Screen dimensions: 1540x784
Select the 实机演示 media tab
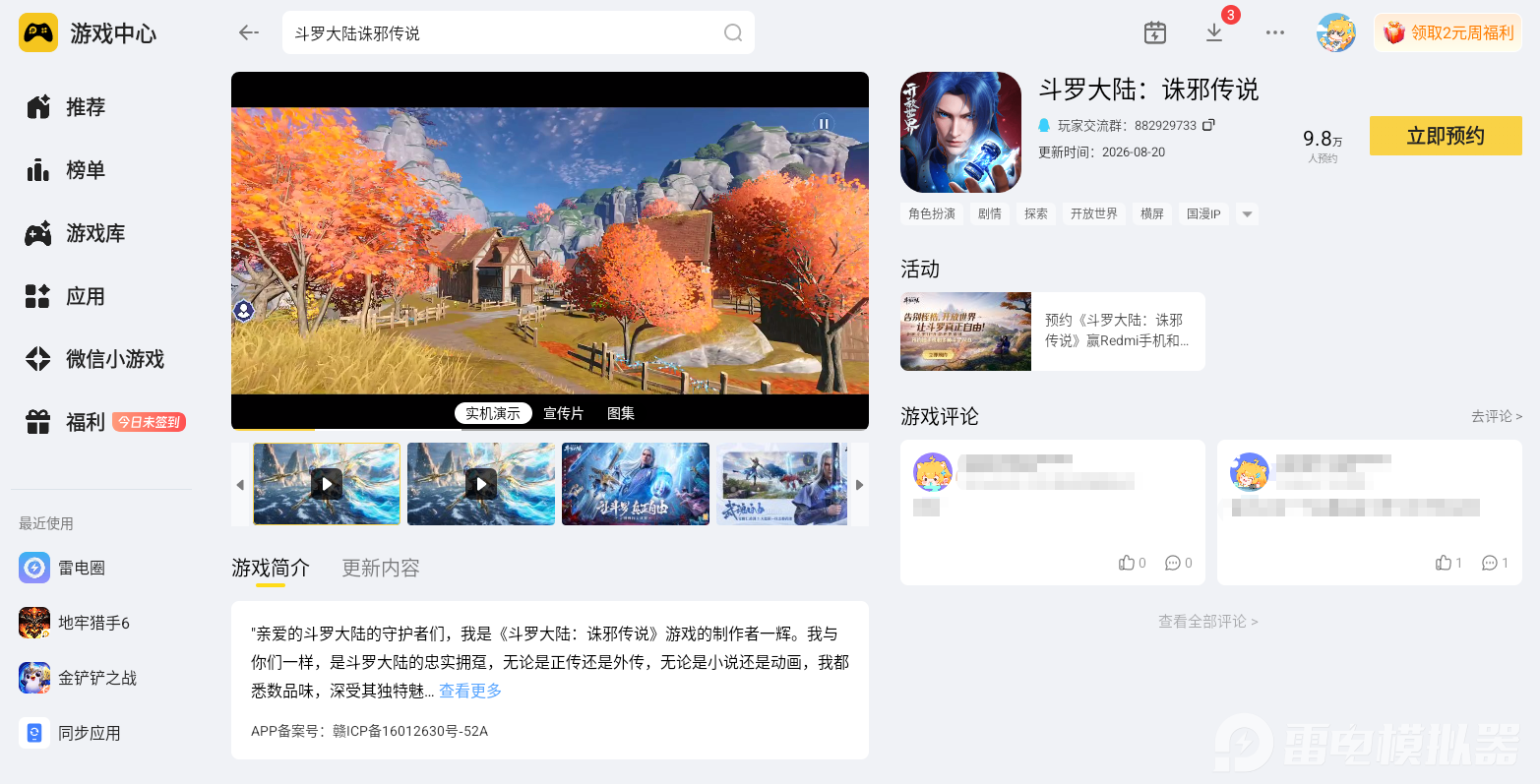pos(493,413)
